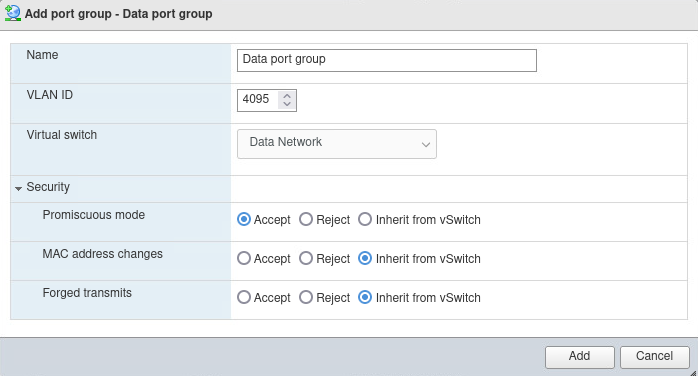The image size is (698, 376).
Task: Click the Name row label
Action: coord(42,55)
